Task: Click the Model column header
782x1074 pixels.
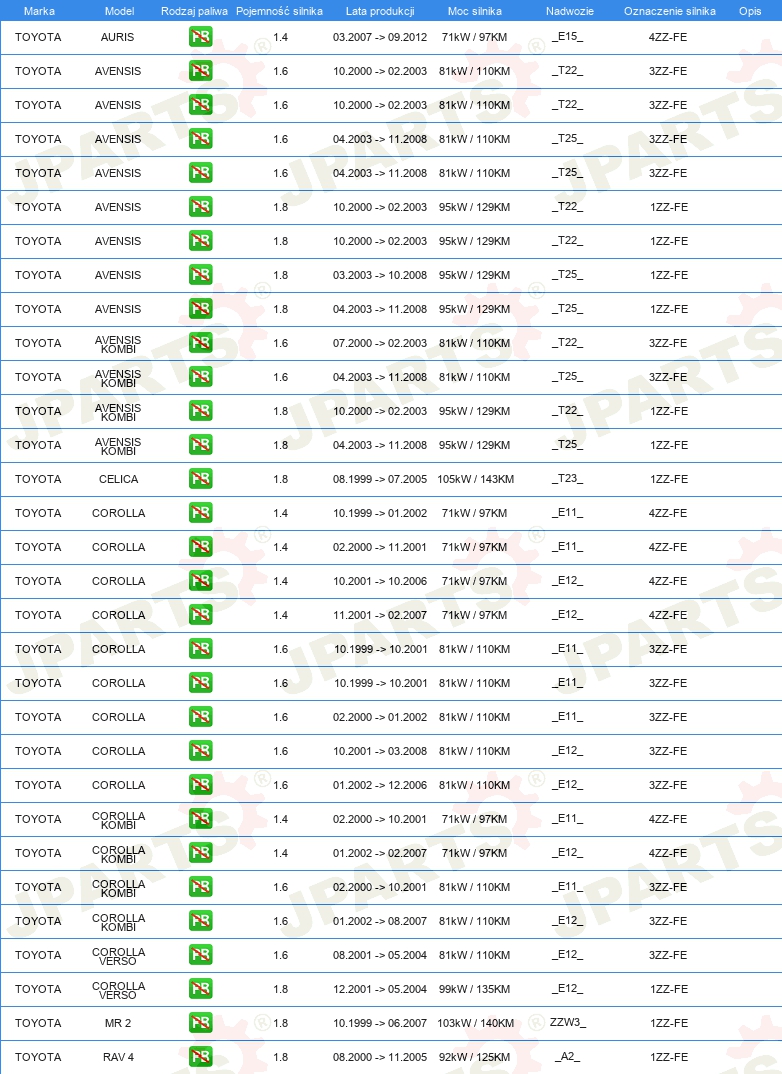Action: click(x=119, y=11)
